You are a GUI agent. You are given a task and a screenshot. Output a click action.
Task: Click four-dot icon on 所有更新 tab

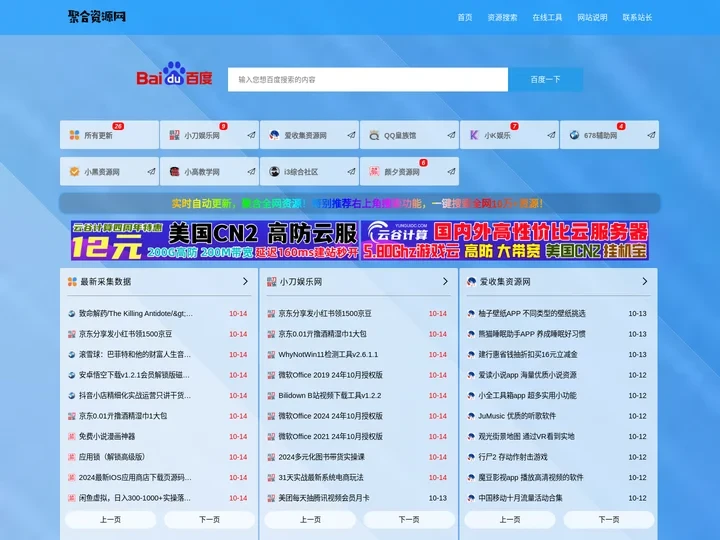tap(74, 135)
